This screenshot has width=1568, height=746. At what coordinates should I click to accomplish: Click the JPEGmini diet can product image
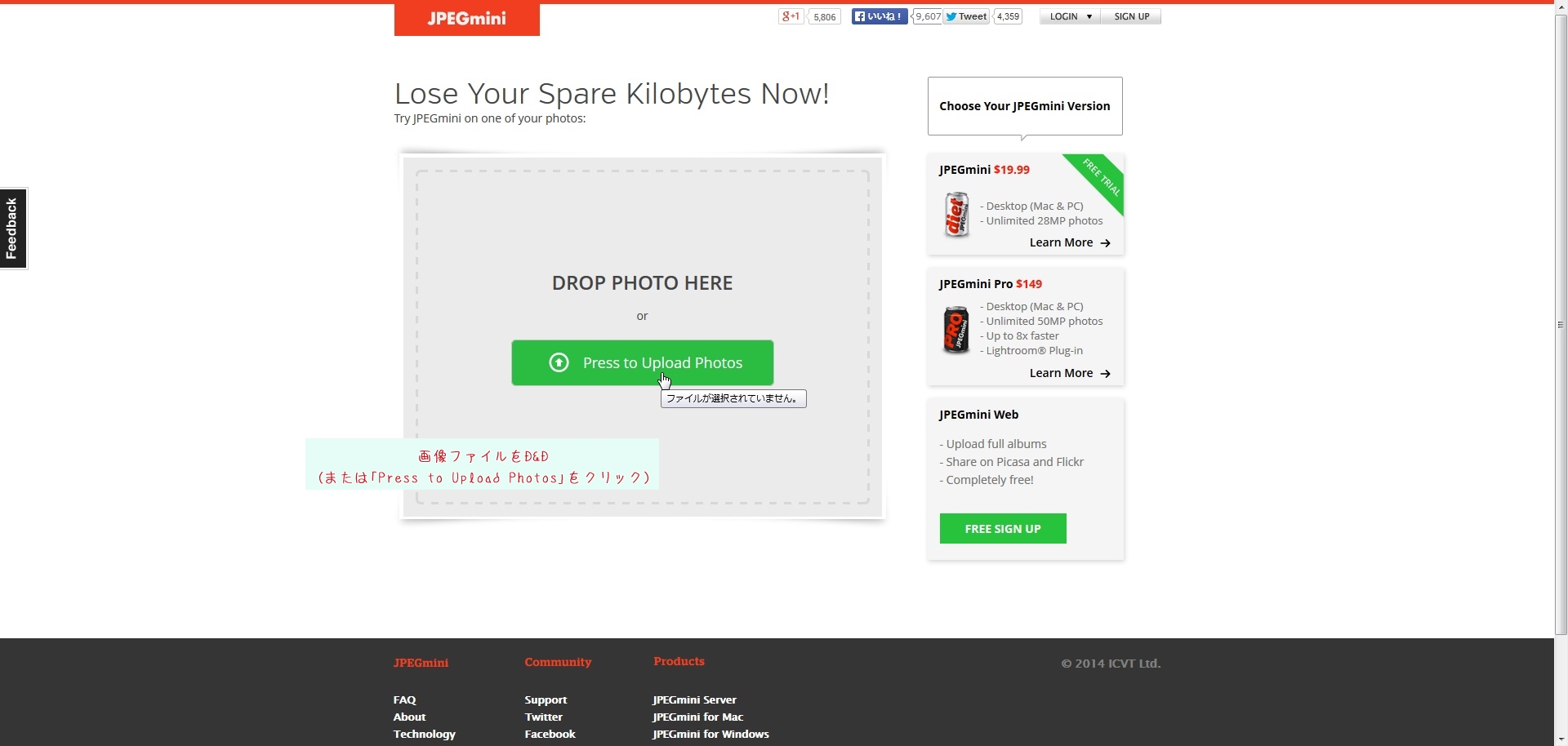956,215
